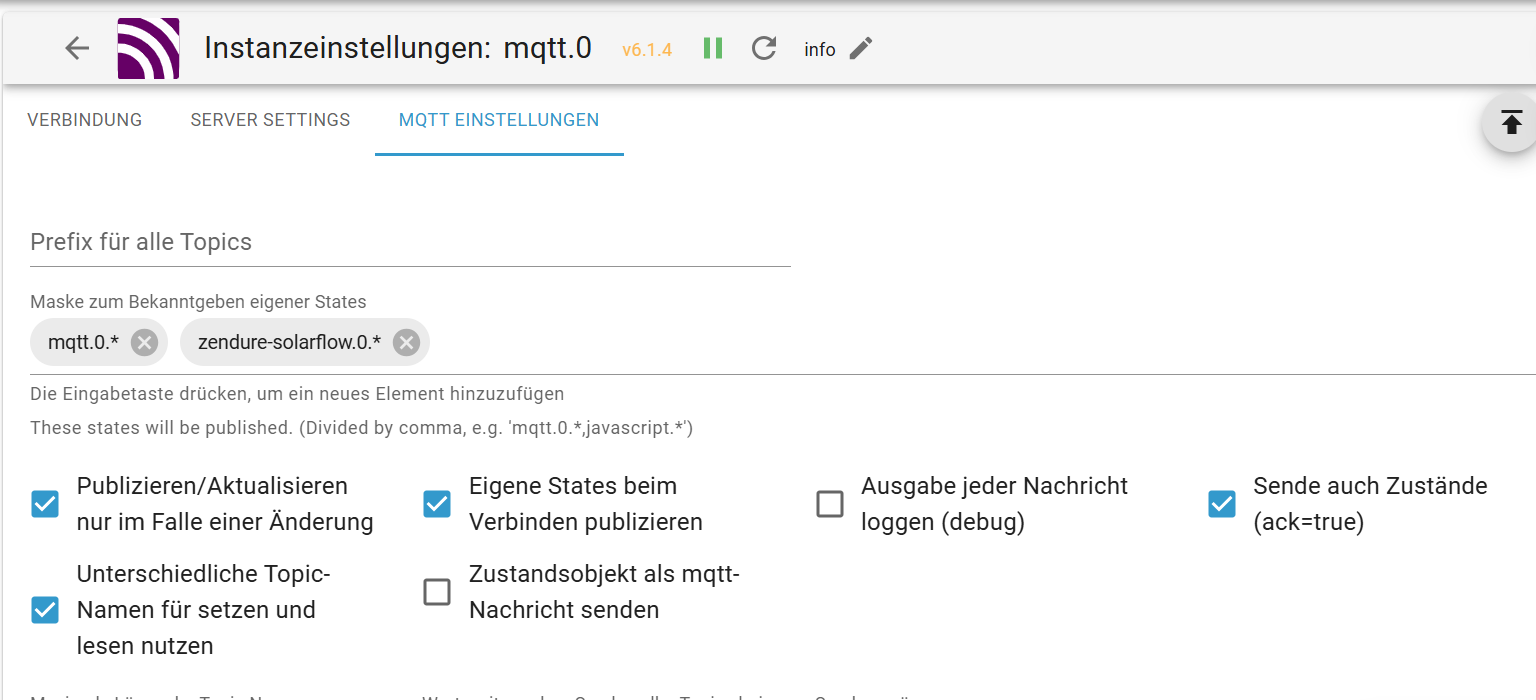Select the MQTT Einstellungen tab
This screenshot has height=700, width=1536.
[499, 120]
